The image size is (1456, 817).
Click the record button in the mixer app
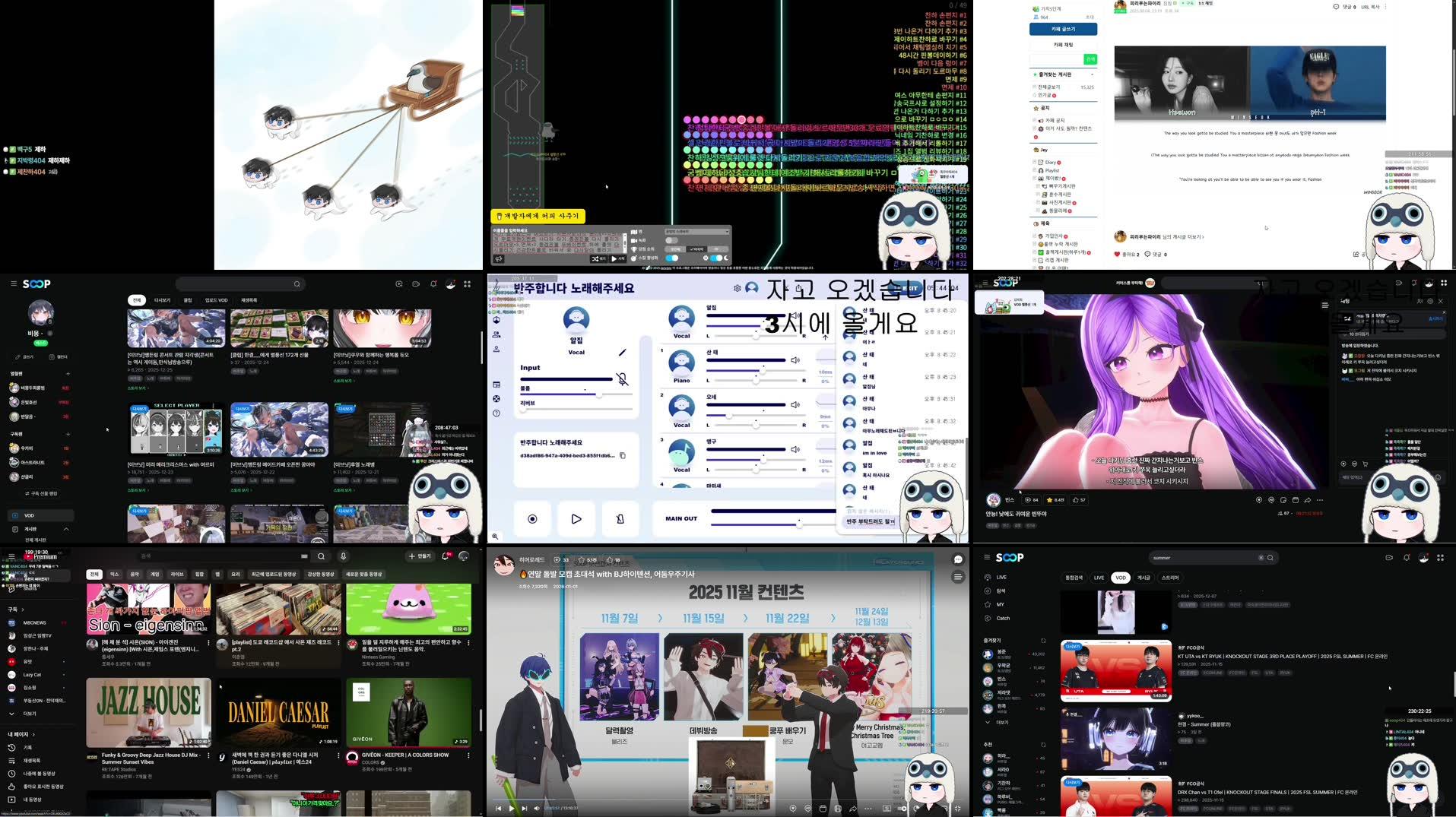click(532, 519)
